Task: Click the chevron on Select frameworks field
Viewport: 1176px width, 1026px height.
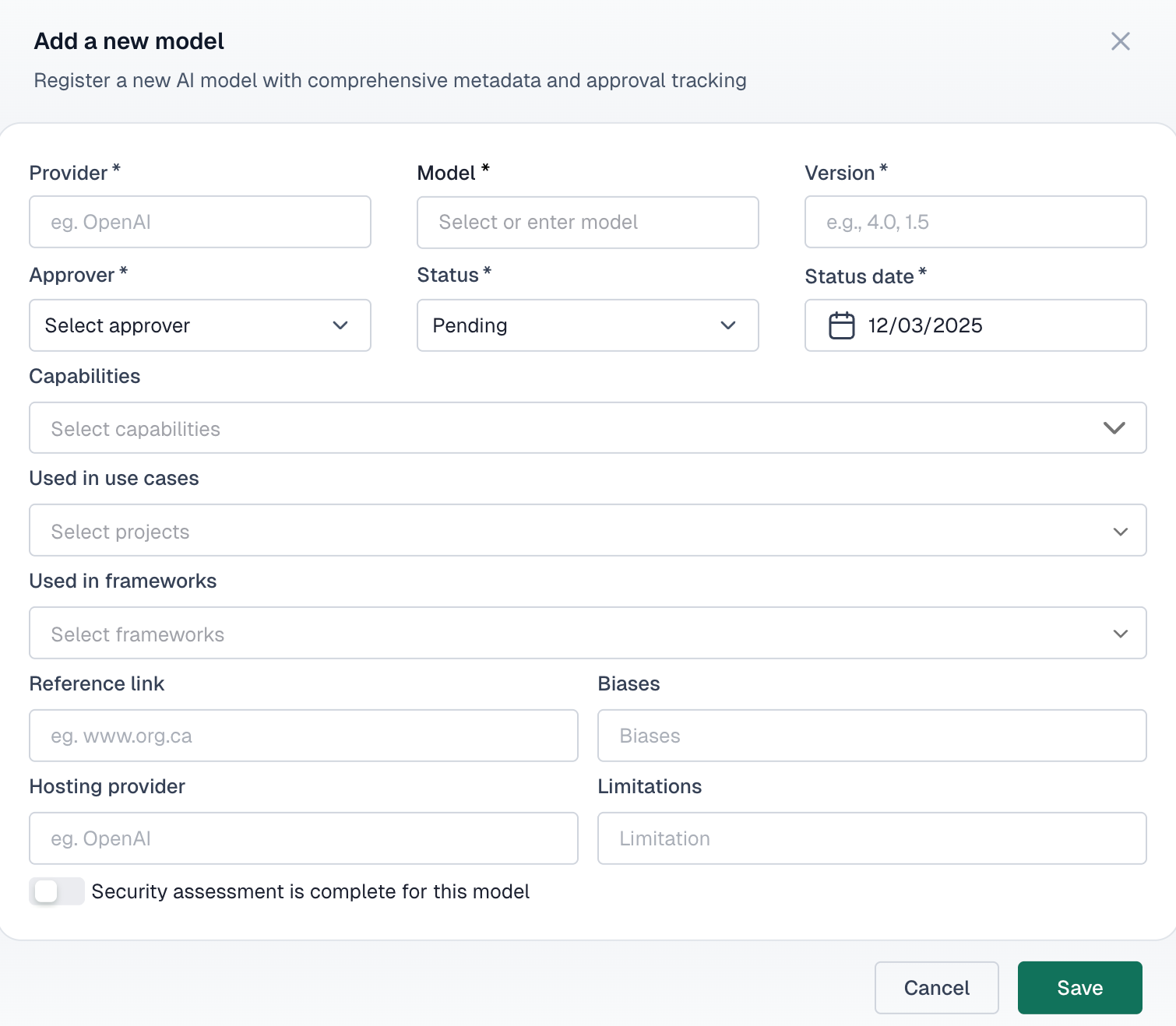Action: click(x=1121, y=633)
